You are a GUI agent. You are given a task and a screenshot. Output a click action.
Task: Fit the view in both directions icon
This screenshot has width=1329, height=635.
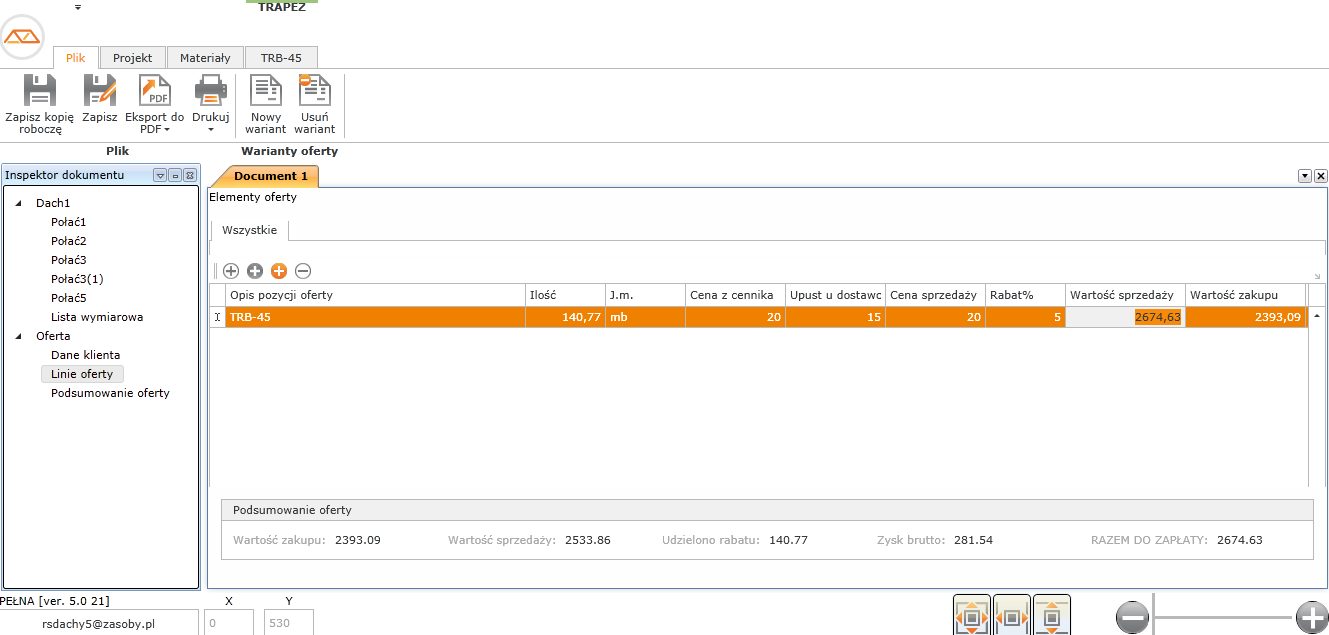pyautogui.click(x=972, y=617)
